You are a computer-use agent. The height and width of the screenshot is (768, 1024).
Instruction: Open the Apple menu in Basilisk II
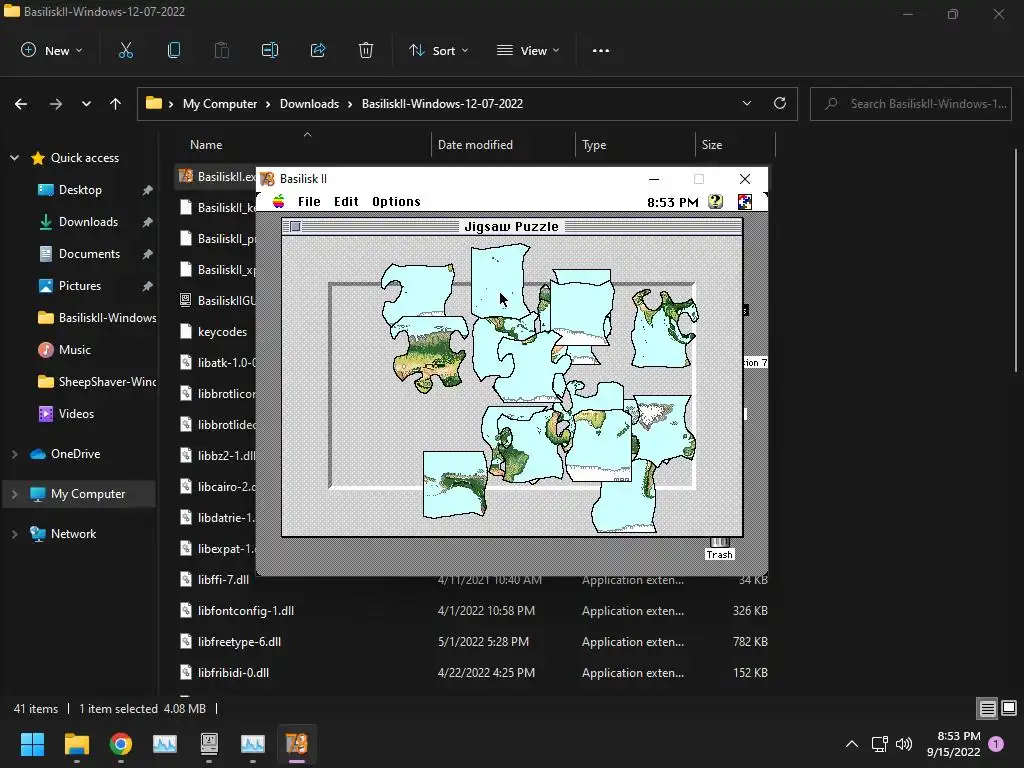279,201
